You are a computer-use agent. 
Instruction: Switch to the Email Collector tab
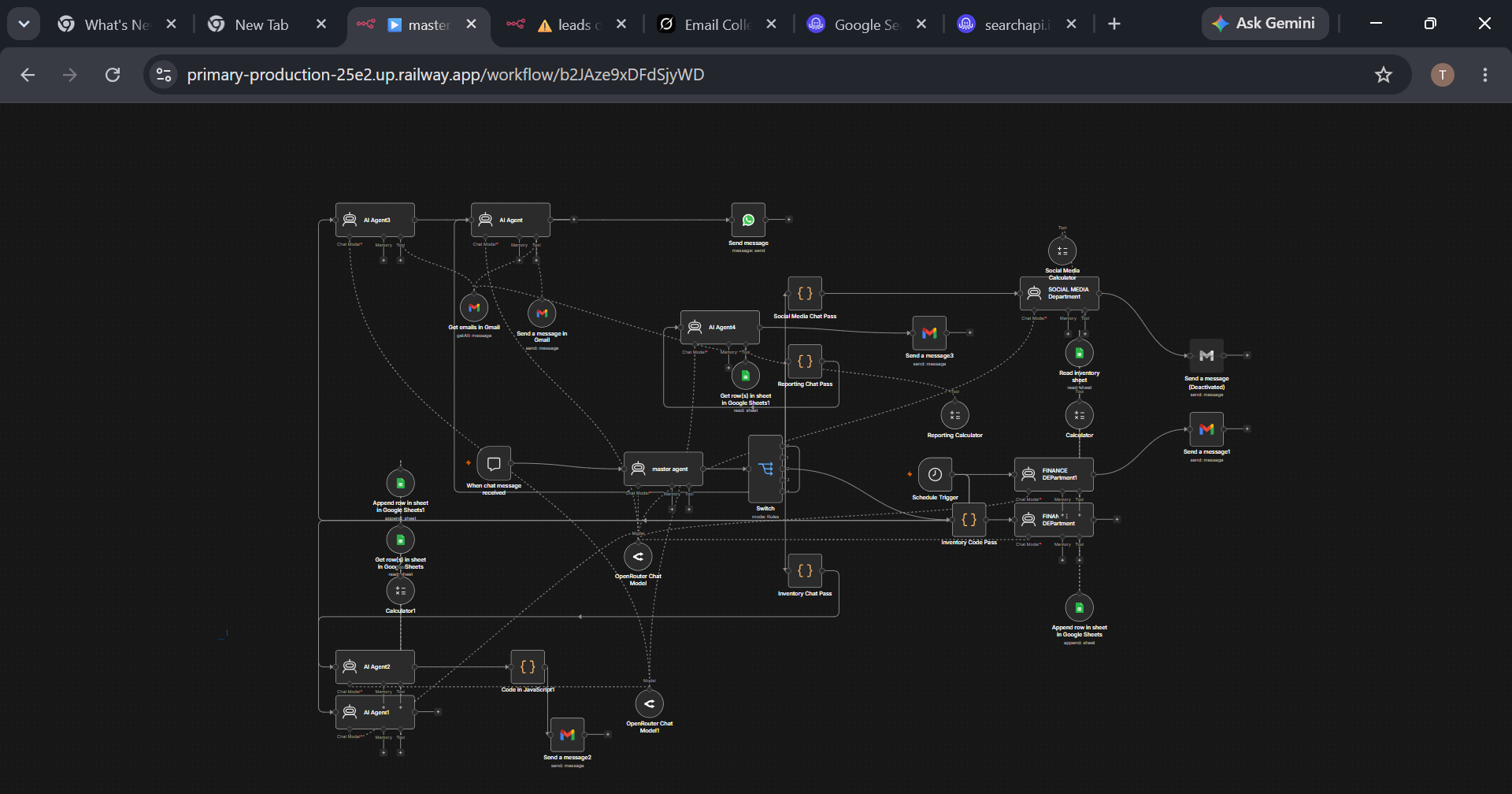(x=717, y=24)
